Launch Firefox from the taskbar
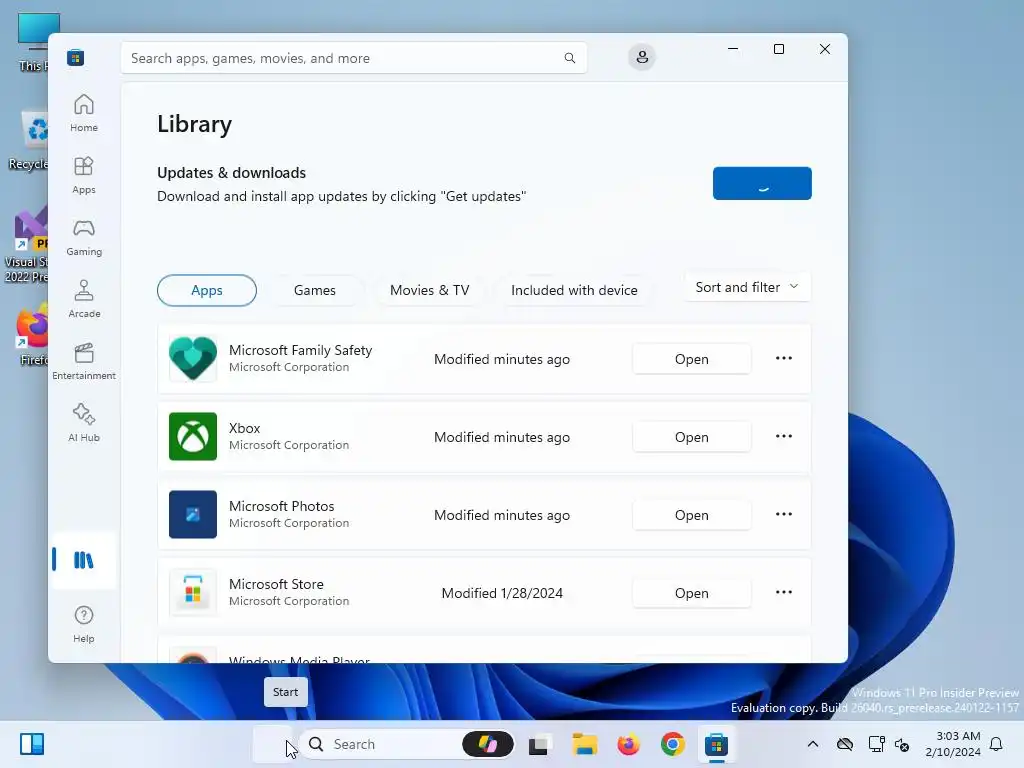This screenshot has height=768, width=1024. [x=628, y=744]
